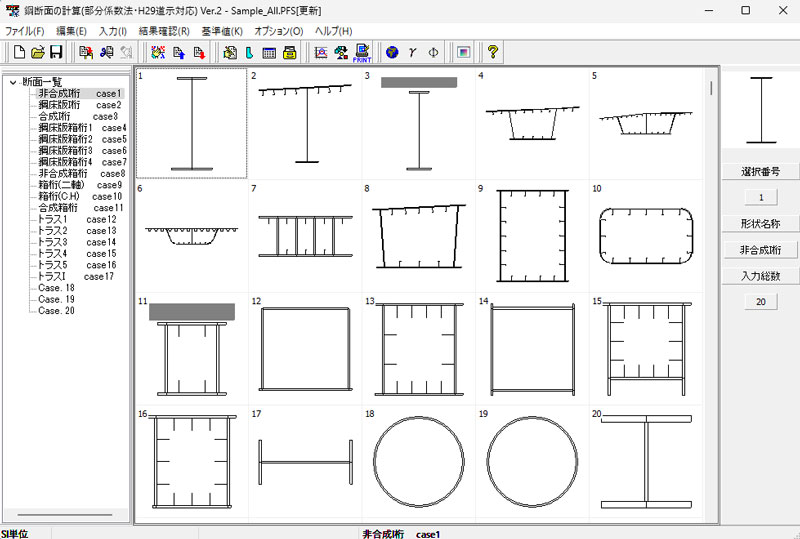
Task: Select 鋼床版箱桁2 case5 in tree
Action: (x=82, y=139)
